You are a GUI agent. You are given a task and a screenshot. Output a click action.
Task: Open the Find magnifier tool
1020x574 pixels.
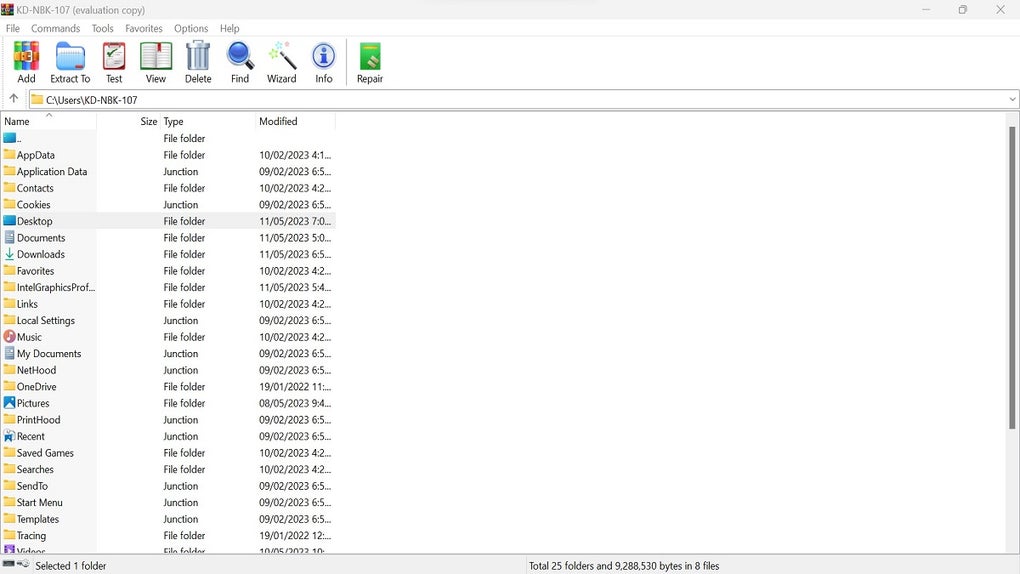(x=240, y=62)
